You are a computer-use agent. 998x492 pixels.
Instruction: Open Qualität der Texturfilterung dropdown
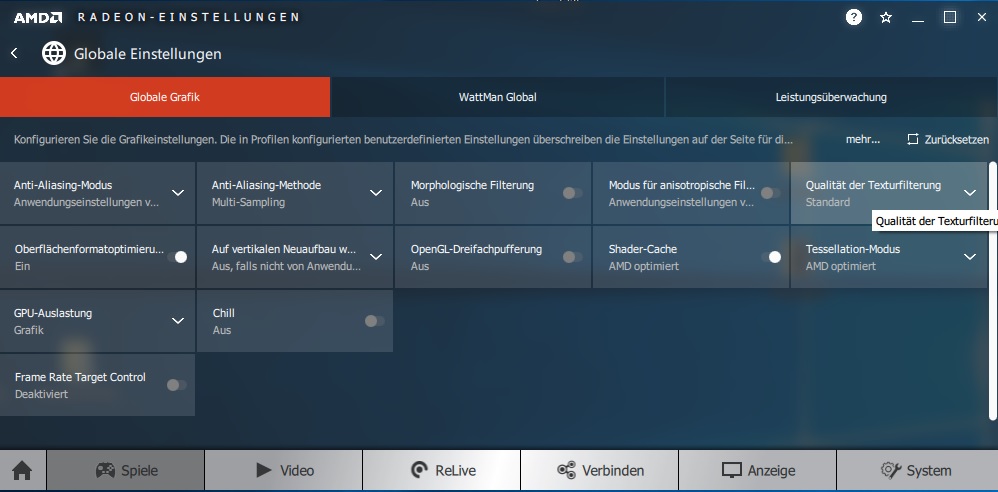point(969,193)
